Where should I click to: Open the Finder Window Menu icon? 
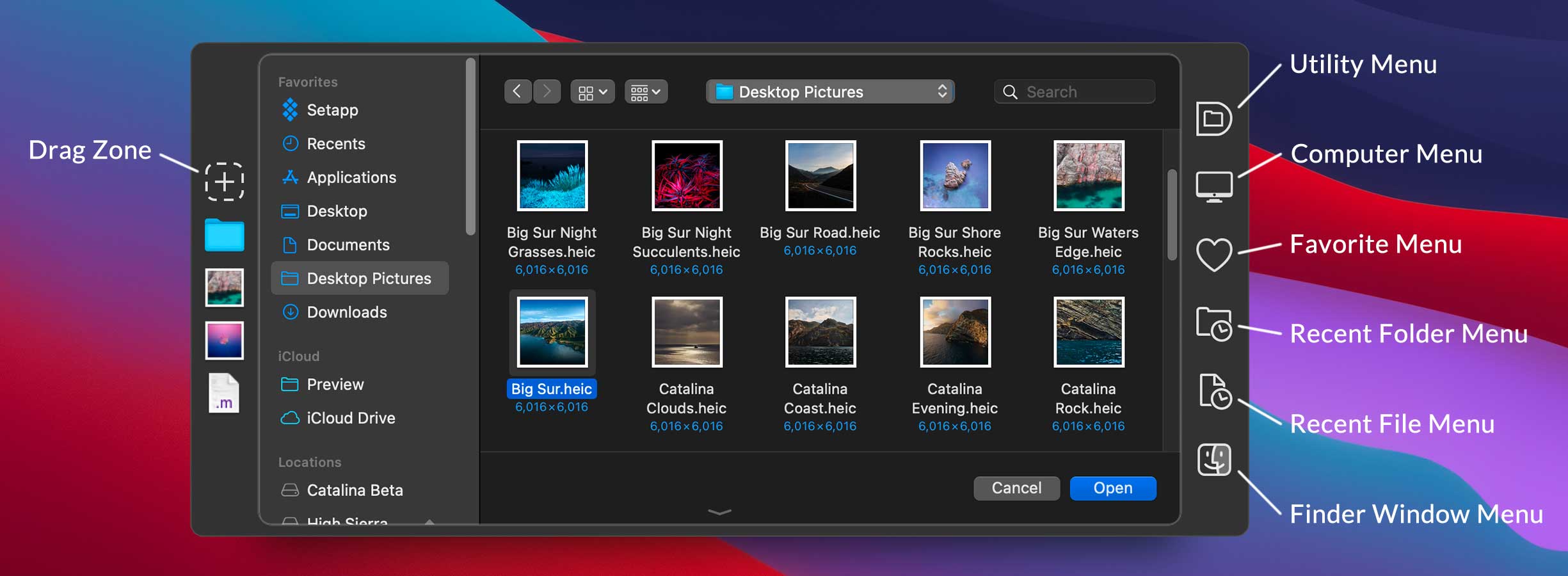point(1214,460)
